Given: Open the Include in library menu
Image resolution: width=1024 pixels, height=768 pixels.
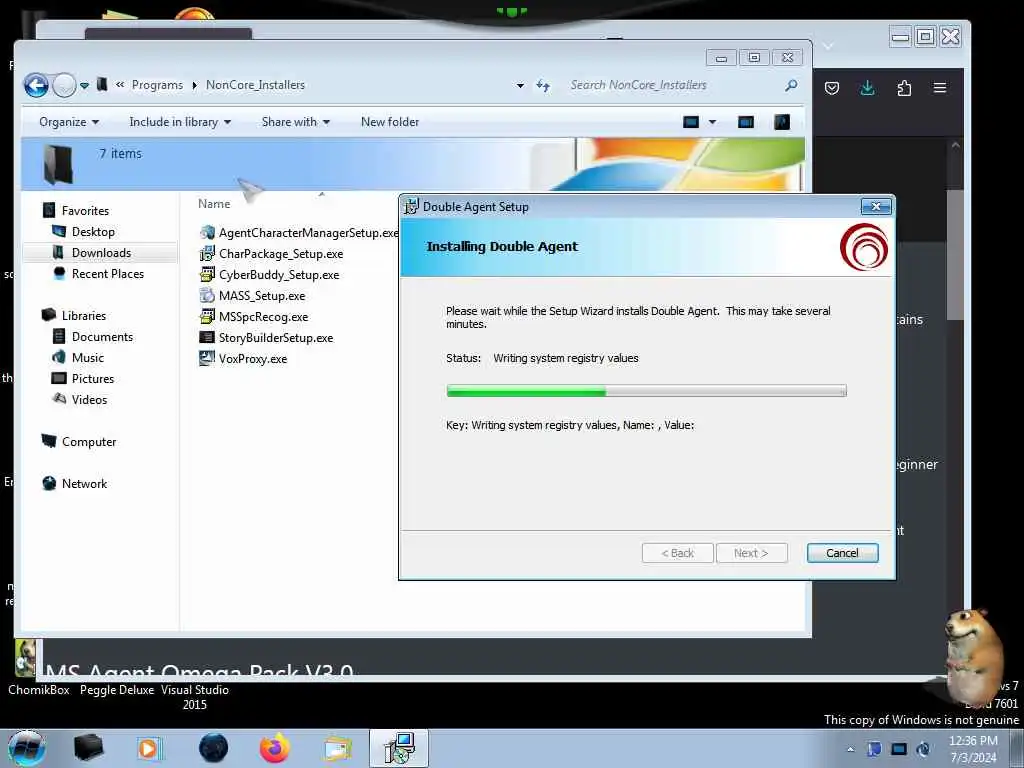Looking at the screenshot, I should 180,121.
